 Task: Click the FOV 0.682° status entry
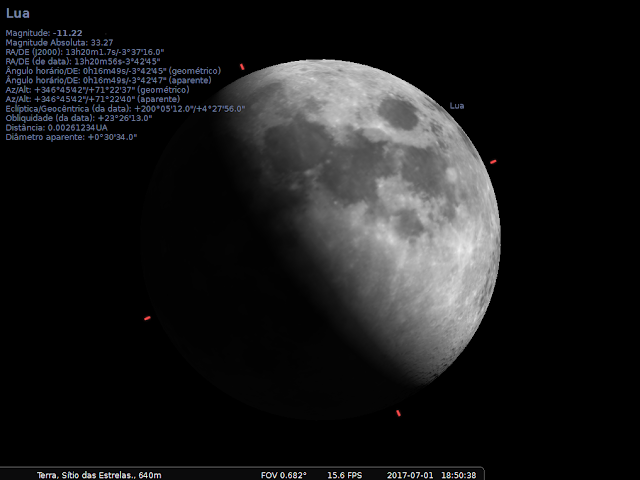[284, 475]
